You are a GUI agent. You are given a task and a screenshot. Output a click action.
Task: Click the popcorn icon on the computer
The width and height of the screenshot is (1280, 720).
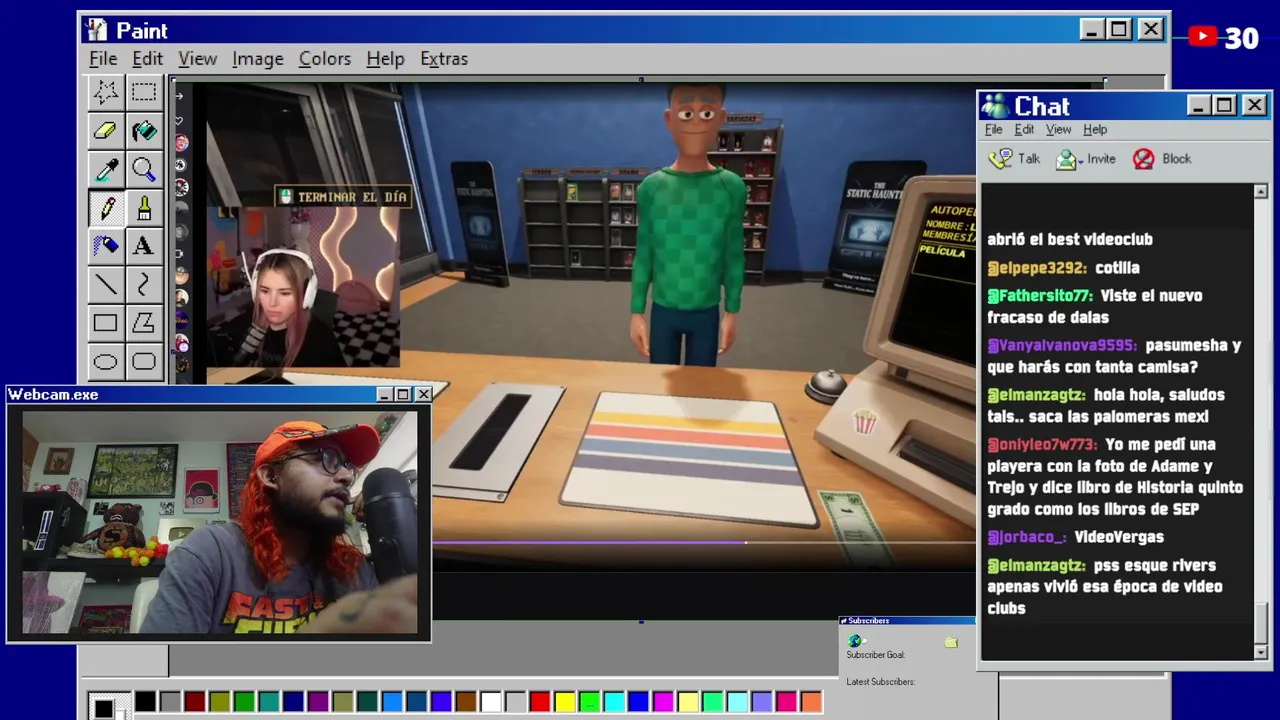point(865,421)
